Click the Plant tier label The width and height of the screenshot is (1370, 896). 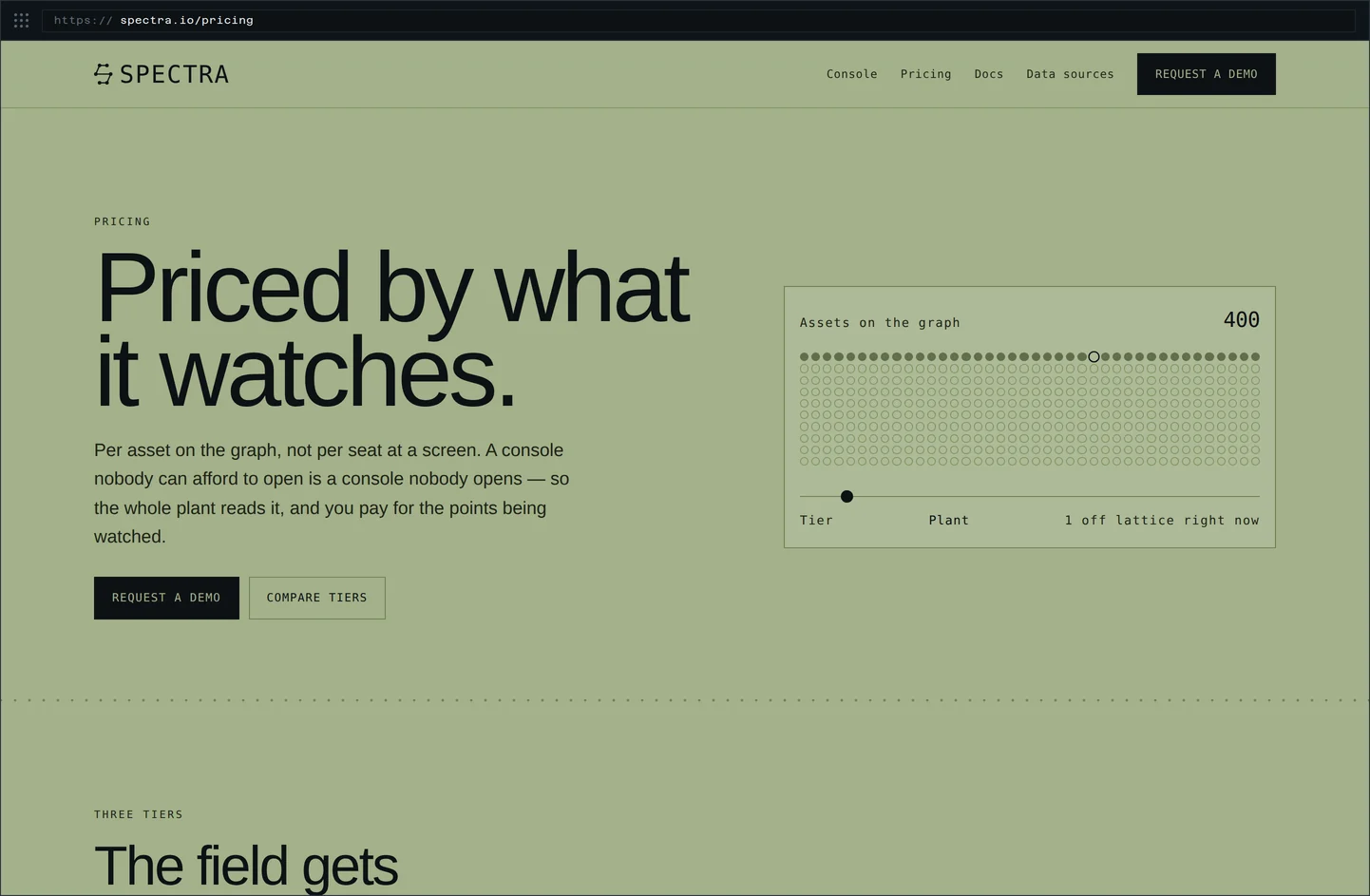(949, 521)
